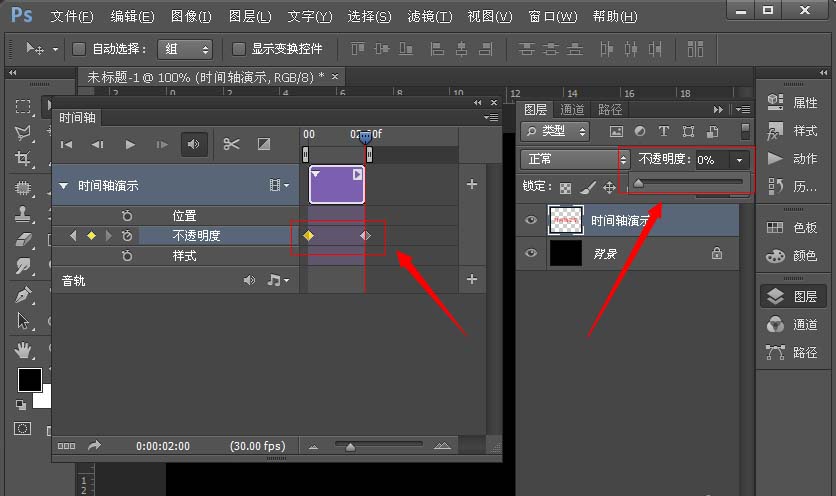The height and width of the screenshot is (496, 836).
Task: Open the 图像(I) menu
Action: tap(191, 17)
